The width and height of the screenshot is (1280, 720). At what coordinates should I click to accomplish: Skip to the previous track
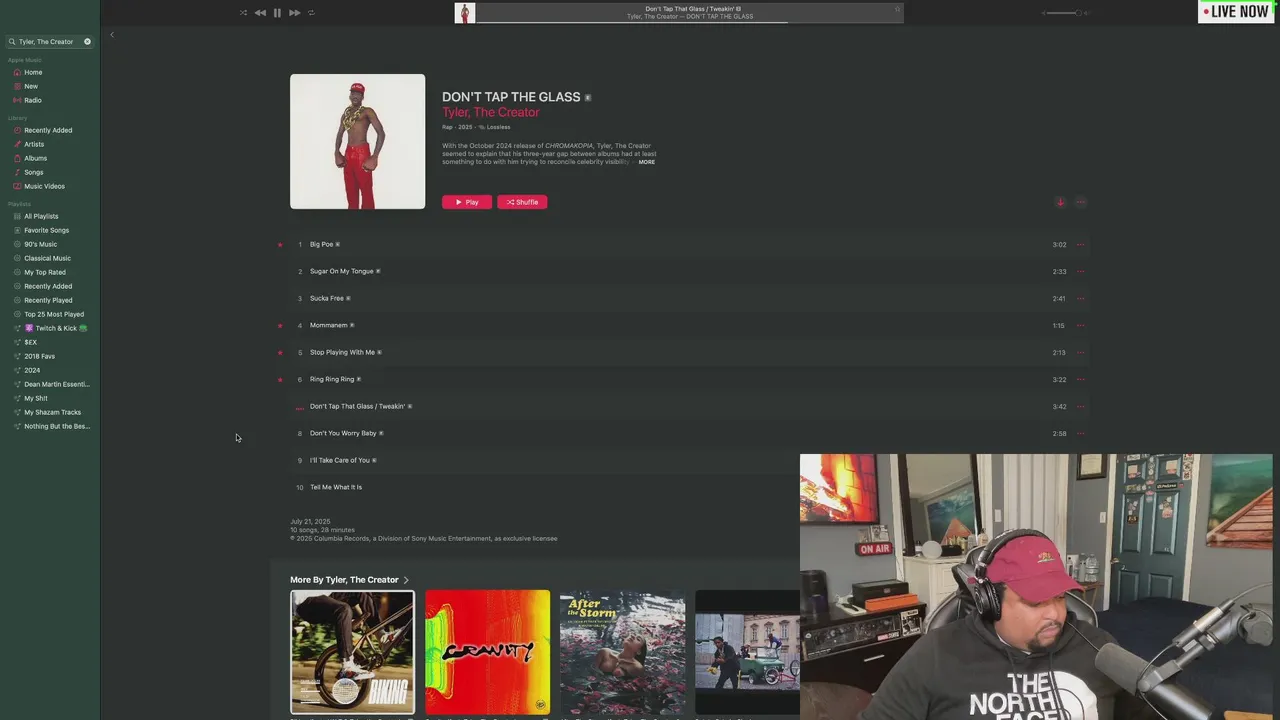coord(260,13)
